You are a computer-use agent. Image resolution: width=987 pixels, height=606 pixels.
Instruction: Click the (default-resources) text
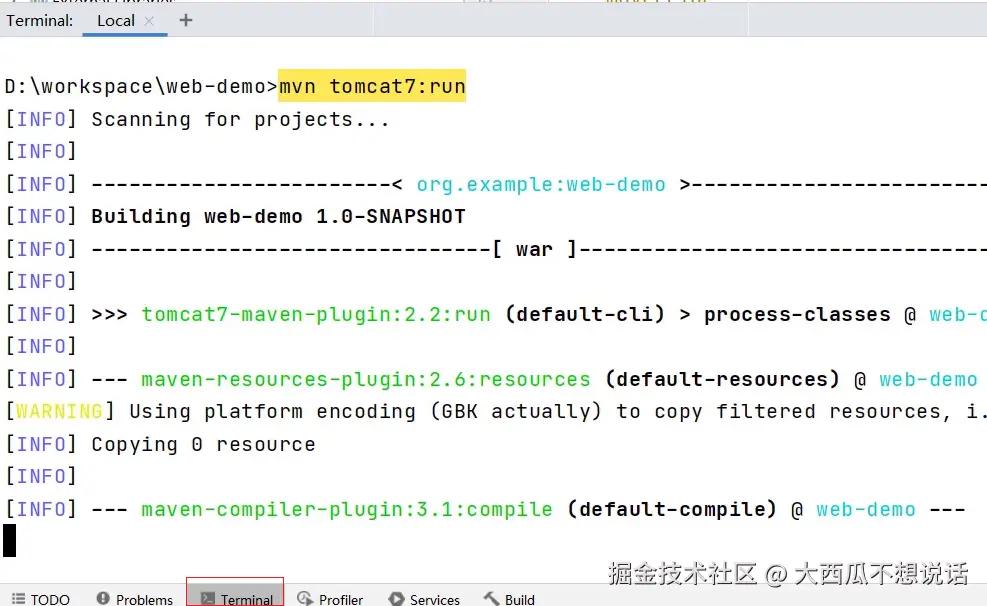tap(722, 379)
